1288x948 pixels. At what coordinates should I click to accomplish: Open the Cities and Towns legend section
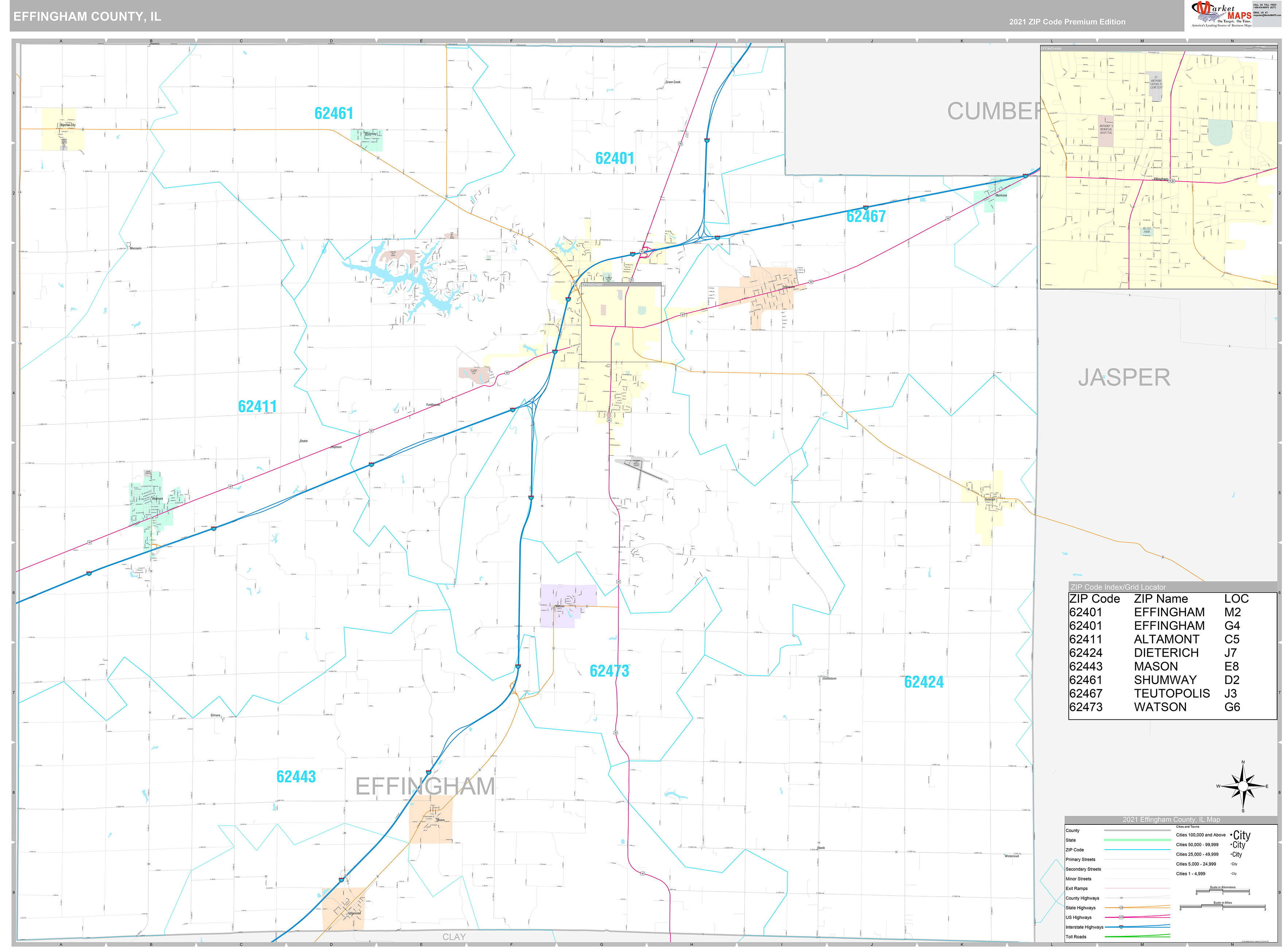point(1188,827)
